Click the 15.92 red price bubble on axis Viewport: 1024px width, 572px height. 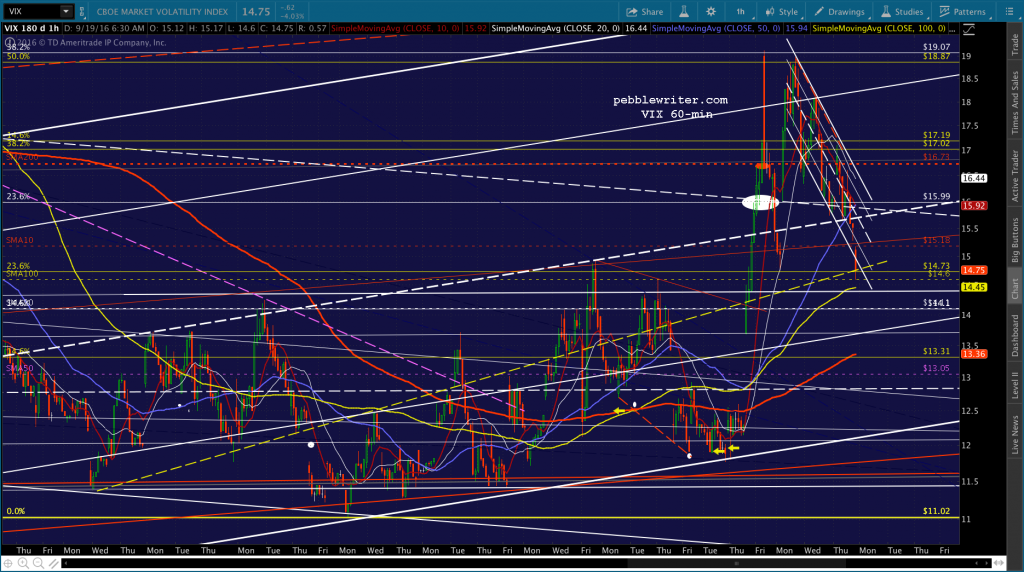click(974, 206)
